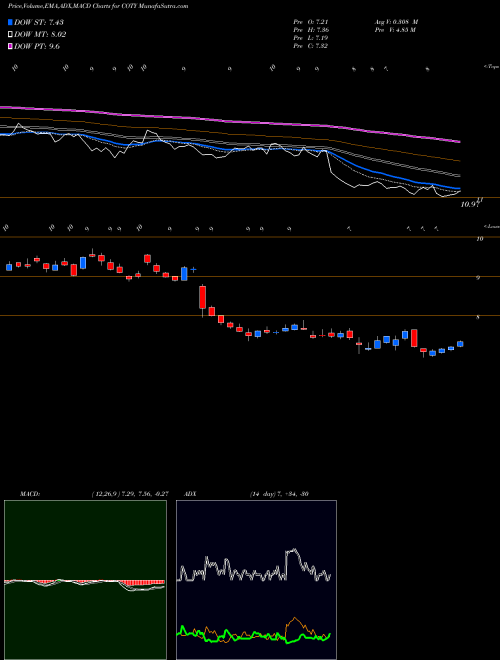Click the 'Pre L: 7.19' value

(x=311, y=38)
